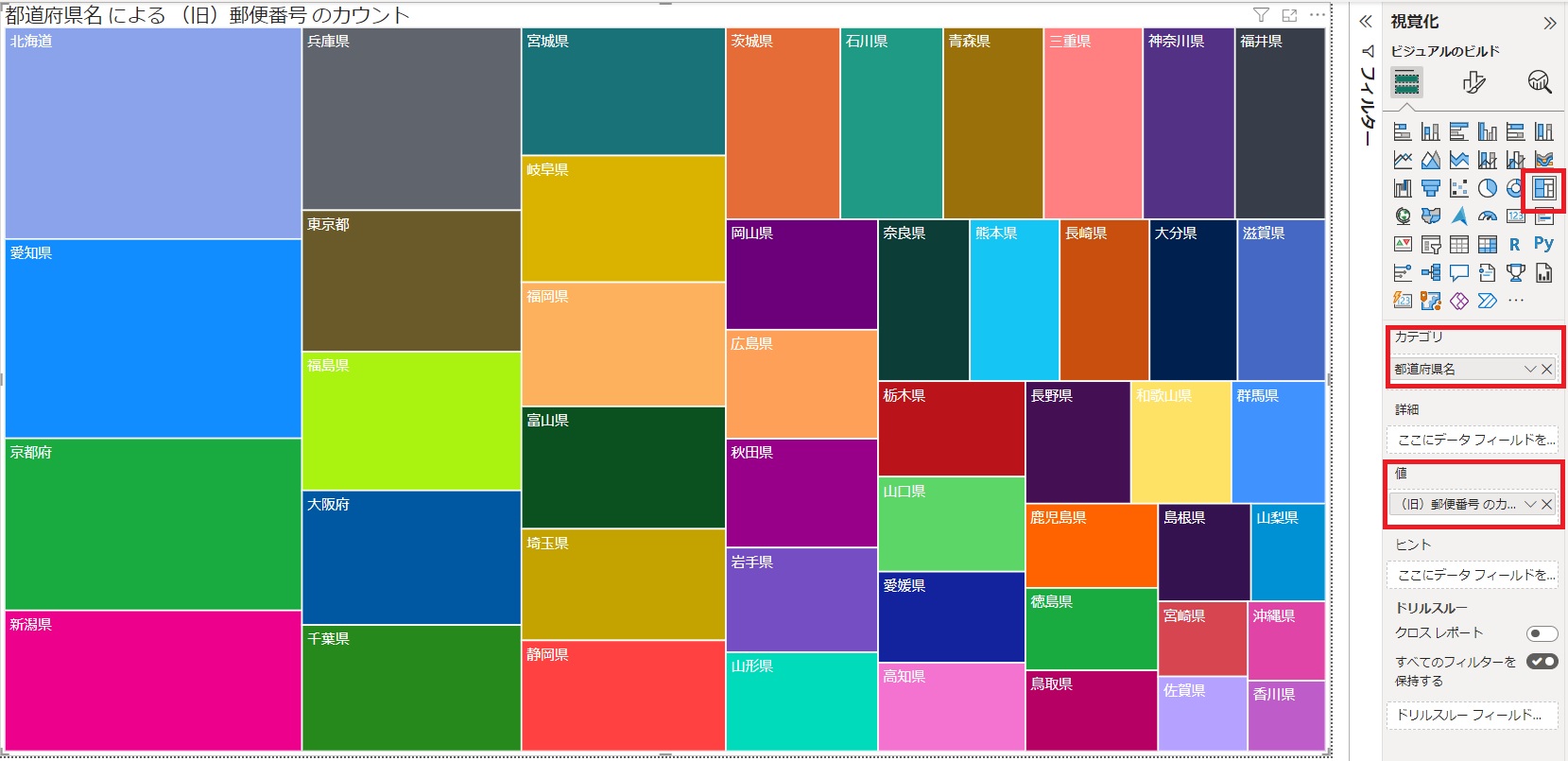
Task: Select the R script visual
Action: pyautogui.click(x=1515, y=244)
